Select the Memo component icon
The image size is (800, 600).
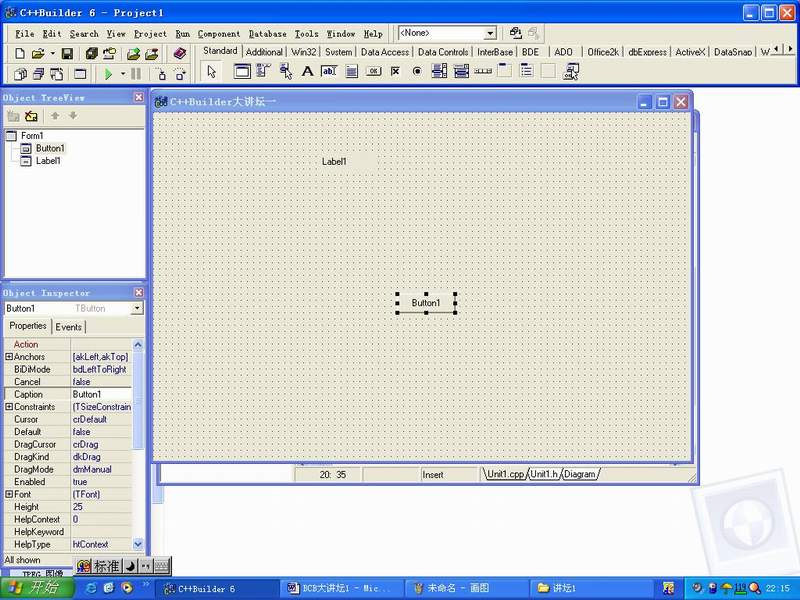(x=352, y=71)
